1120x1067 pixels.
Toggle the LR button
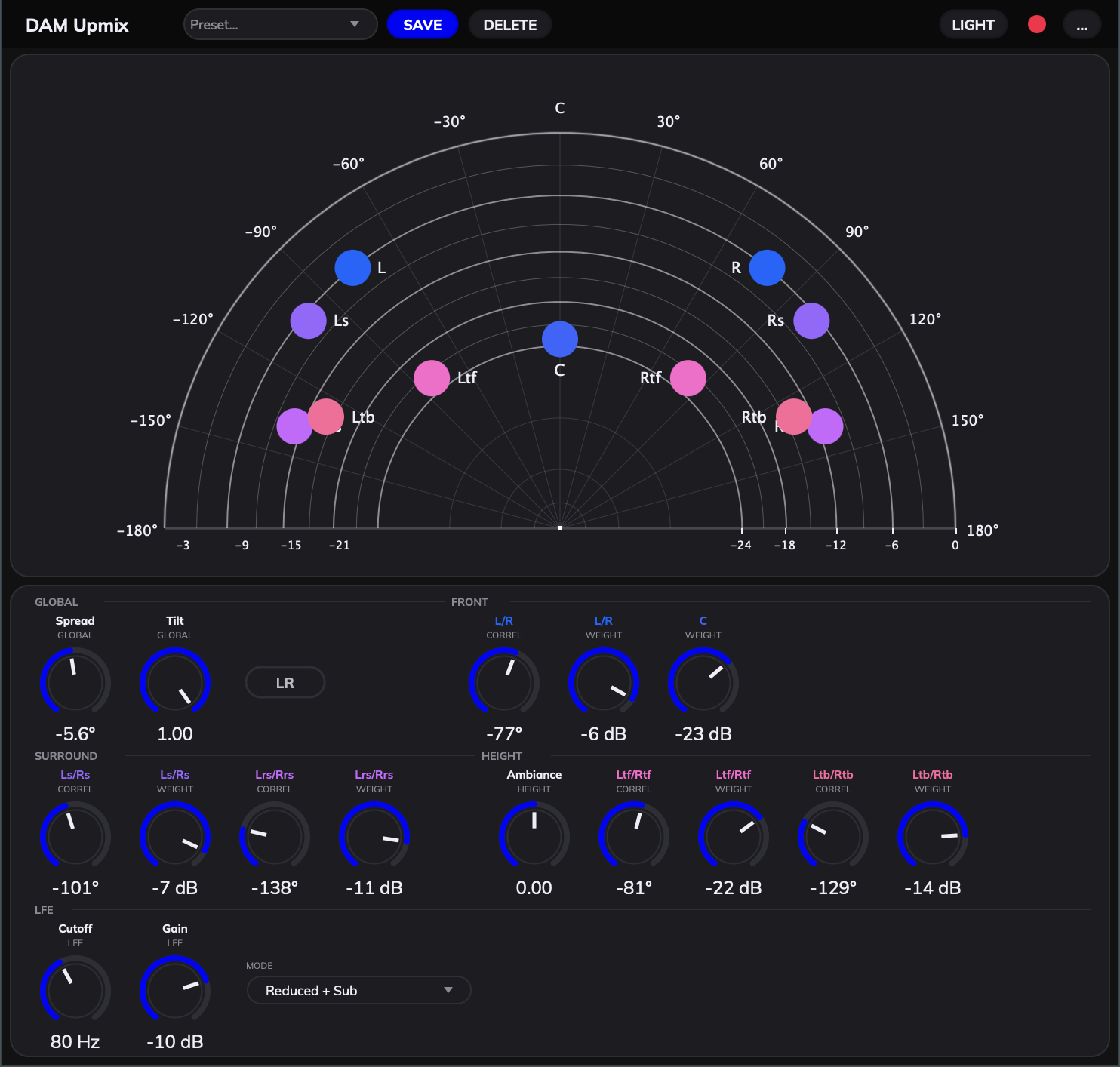coord(285,683)
